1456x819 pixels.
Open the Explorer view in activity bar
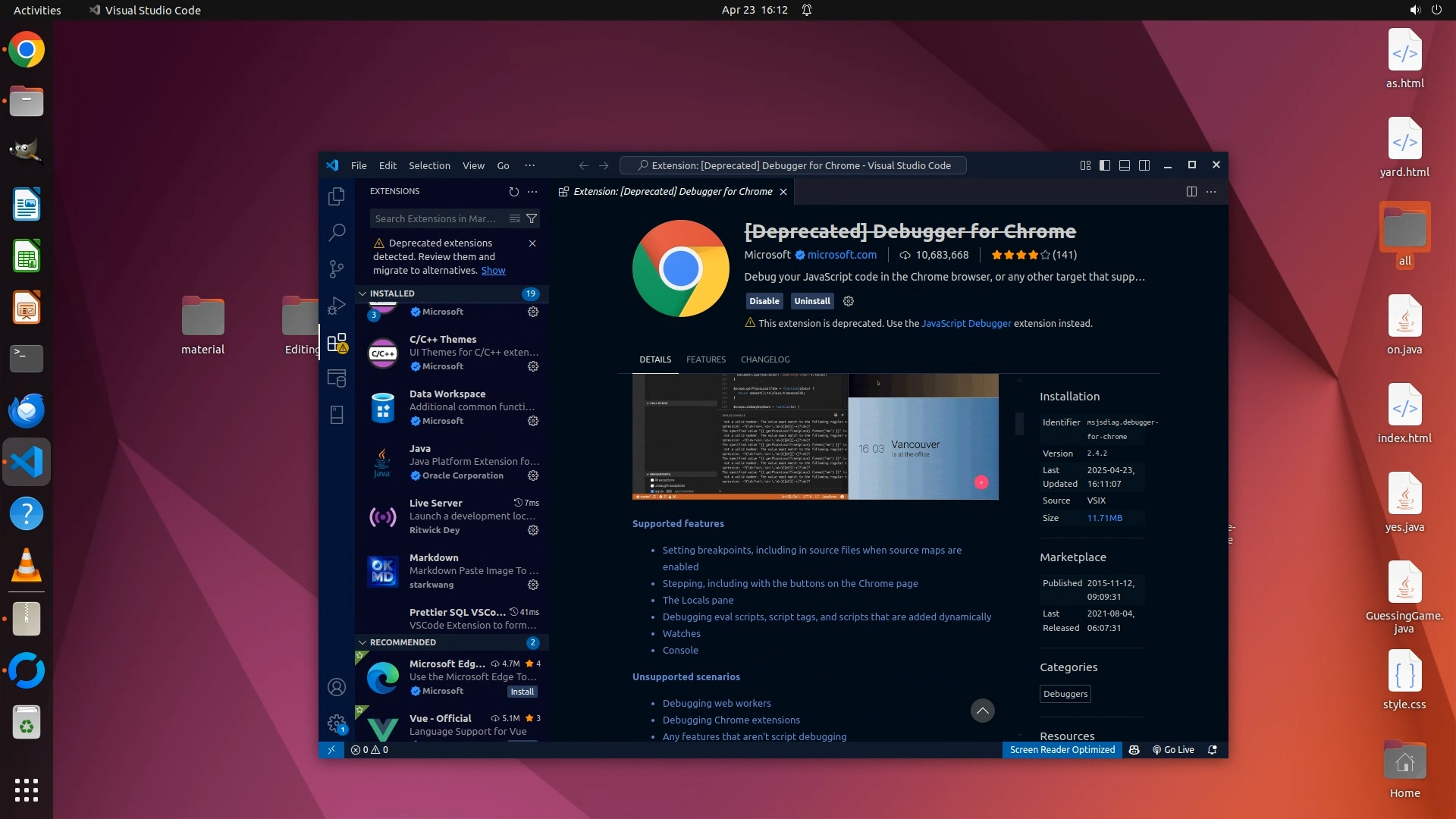[x=337, y=196]
